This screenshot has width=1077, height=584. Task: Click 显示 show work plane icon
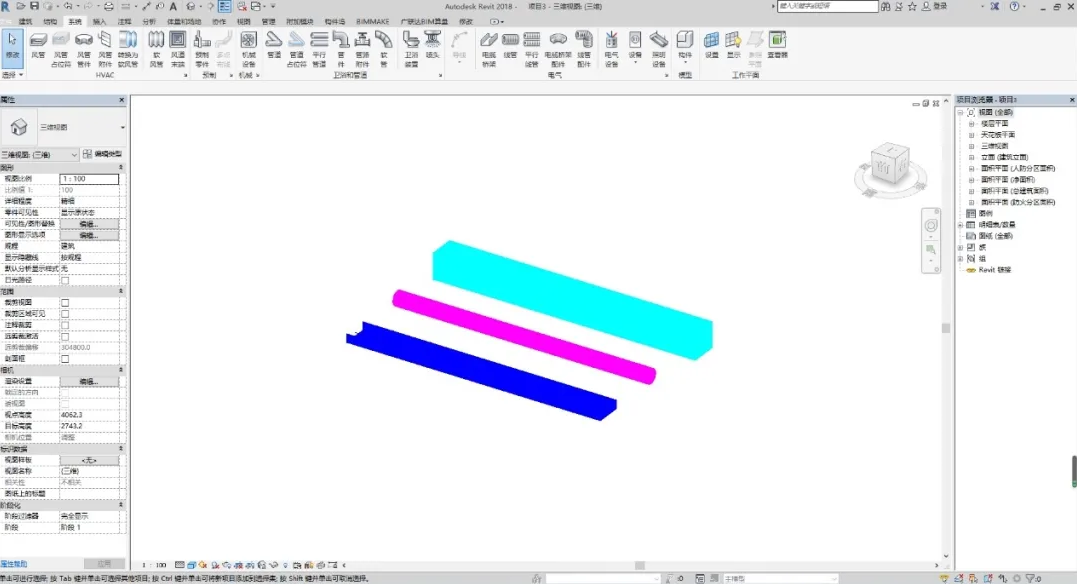click(x=734, y=45)
